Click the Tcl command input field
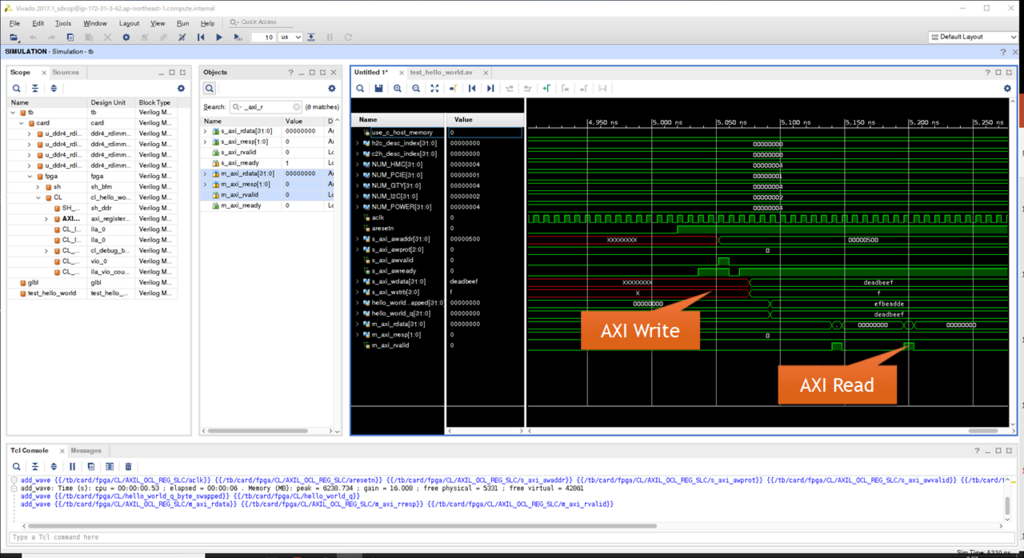Image resolution: width=1024 pixels, height=558 pixels. (x=511, y=537)
